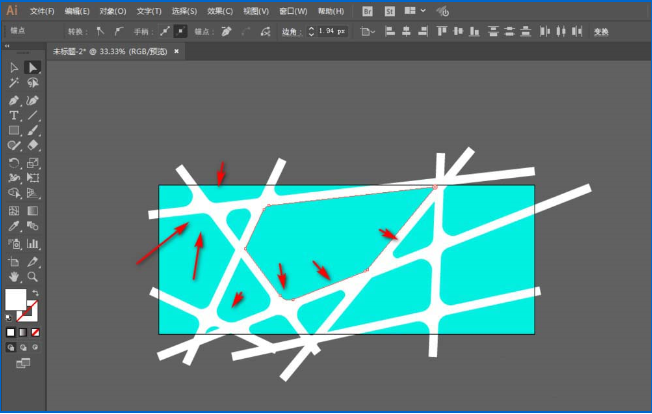Convert selected anchor to corner point
This screenshot has height=414, width=652.
100,31
